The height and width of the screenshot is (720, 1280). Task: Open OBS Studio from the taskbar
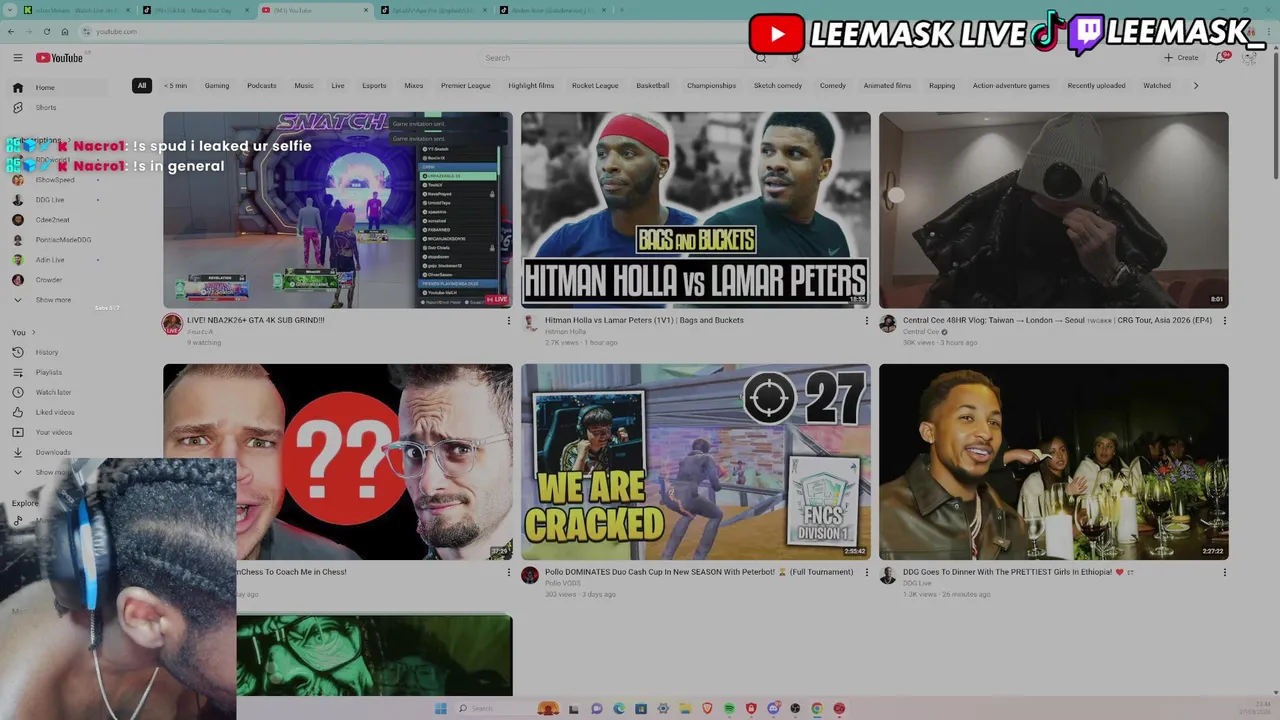click(x=795, y=709)
